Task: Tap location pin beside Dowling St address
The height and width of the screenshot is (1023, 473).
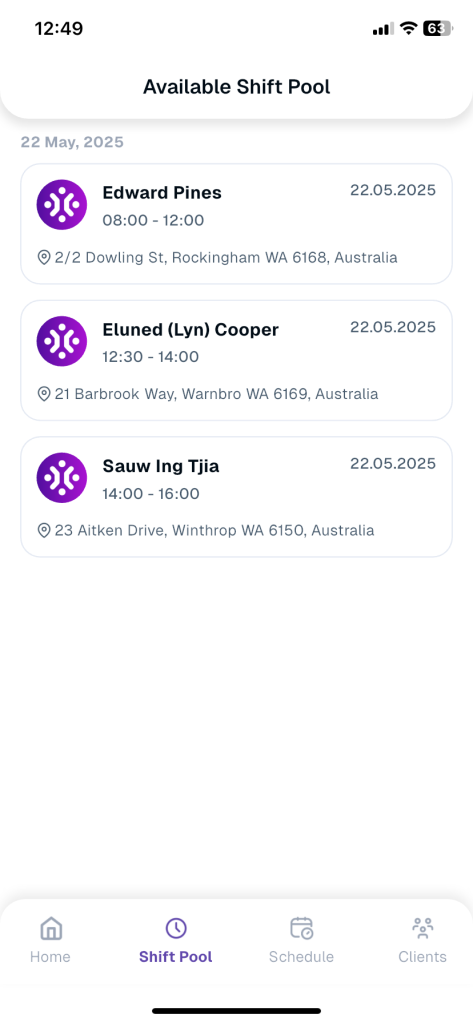Action: click(44, 258)
